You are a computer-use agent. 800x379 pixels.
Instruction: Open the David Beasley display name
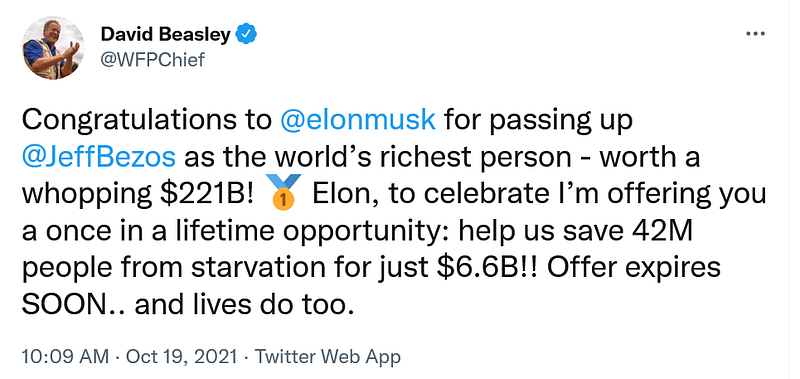167,35
